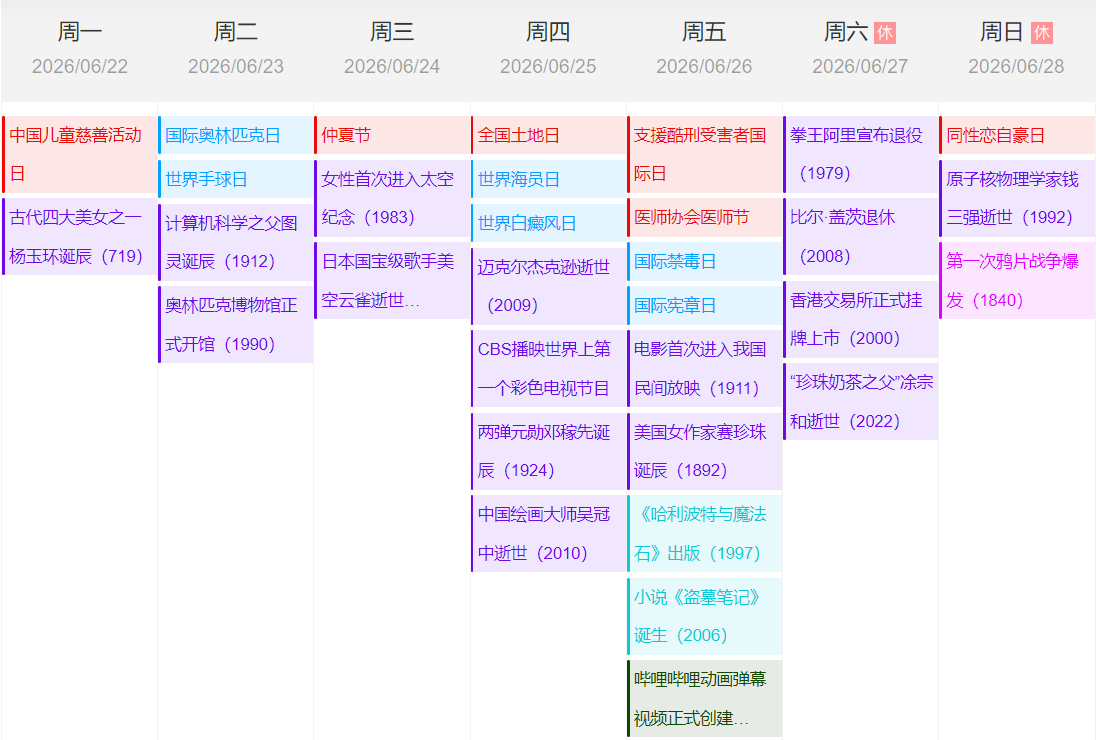
Task: Click 《哈利波特与魔法石》出版 (1997) entry
Action: click(704, 533)
